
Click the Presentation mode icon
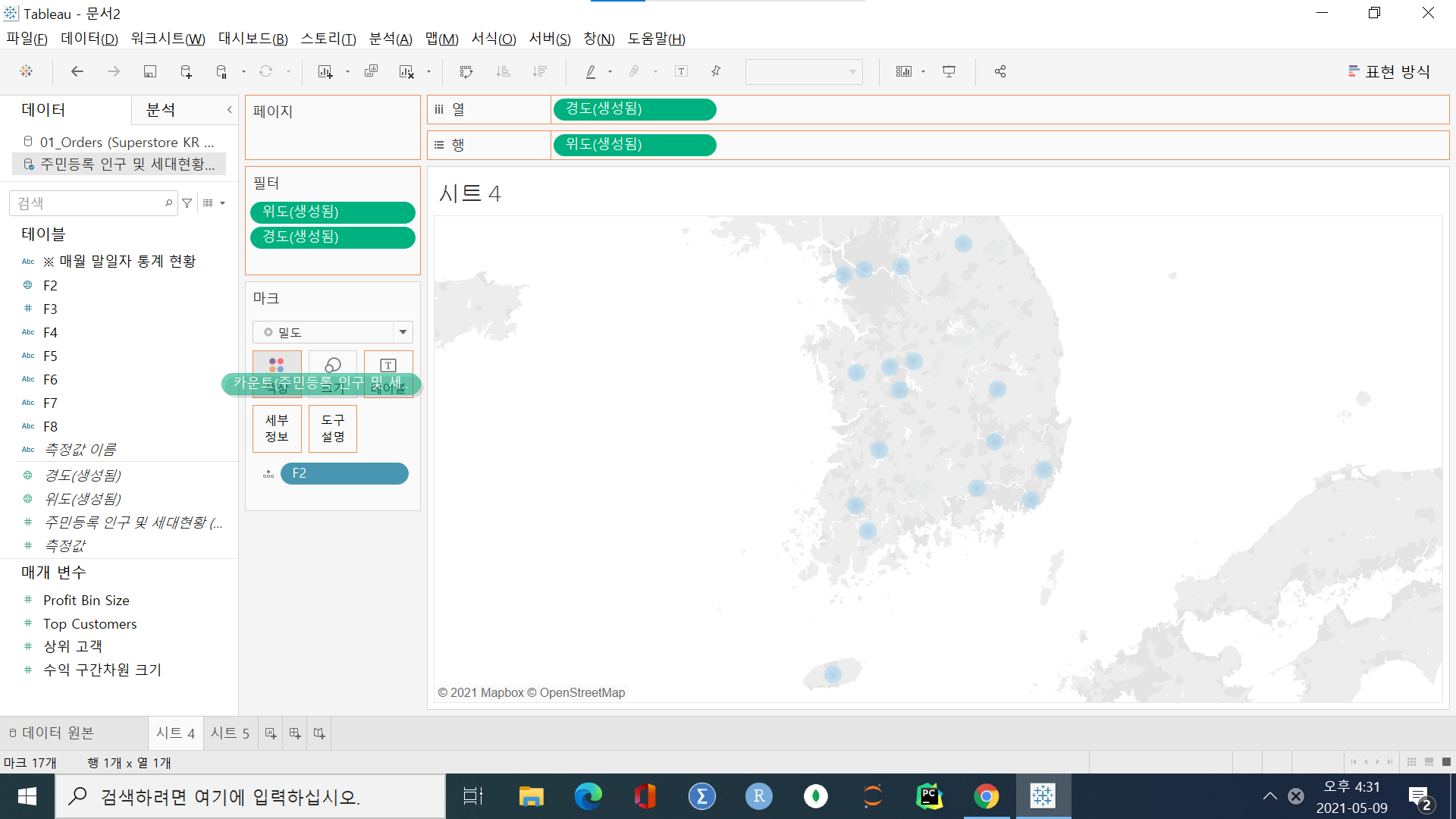[x=949, y=71]
